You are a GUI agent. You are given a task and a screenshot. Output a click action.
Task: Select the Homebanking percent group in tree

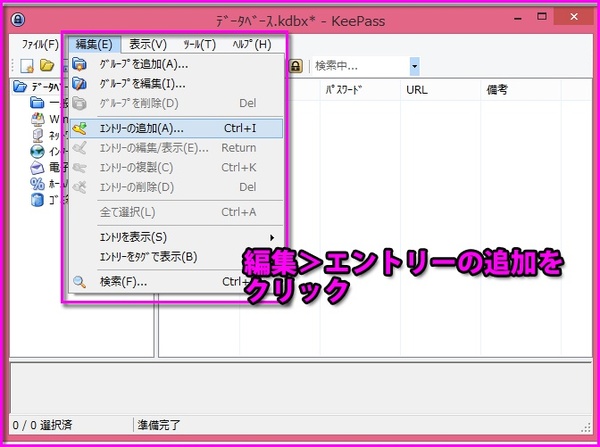tap(37, 184)
